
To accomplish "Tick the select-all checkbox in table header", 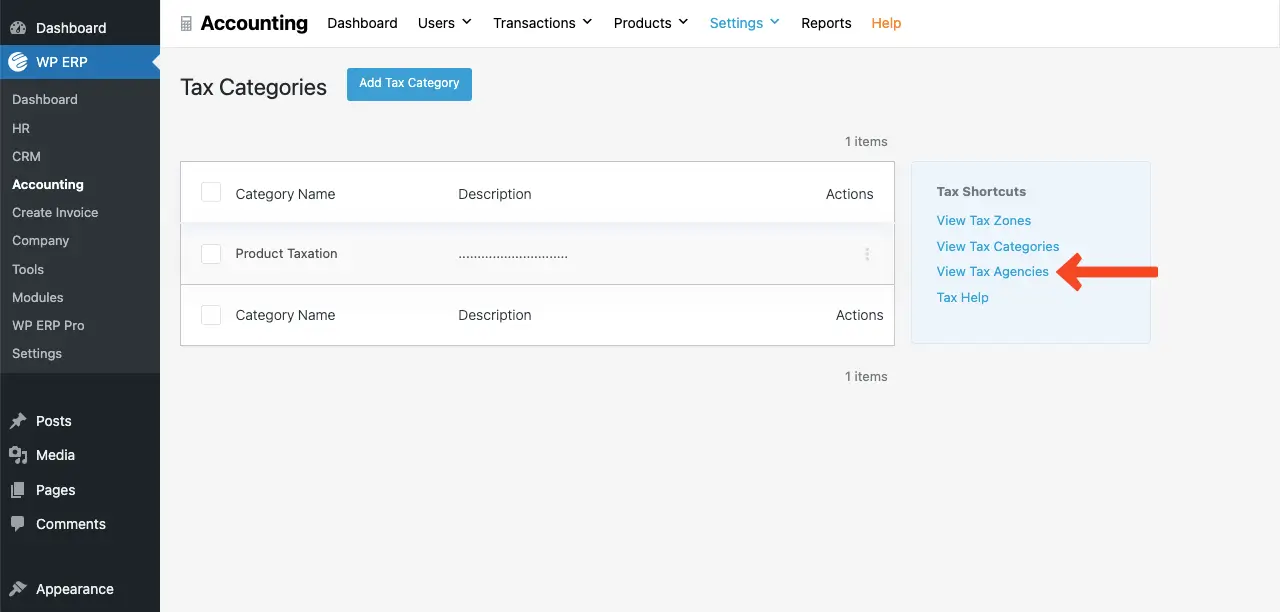I will pos(211,192).
